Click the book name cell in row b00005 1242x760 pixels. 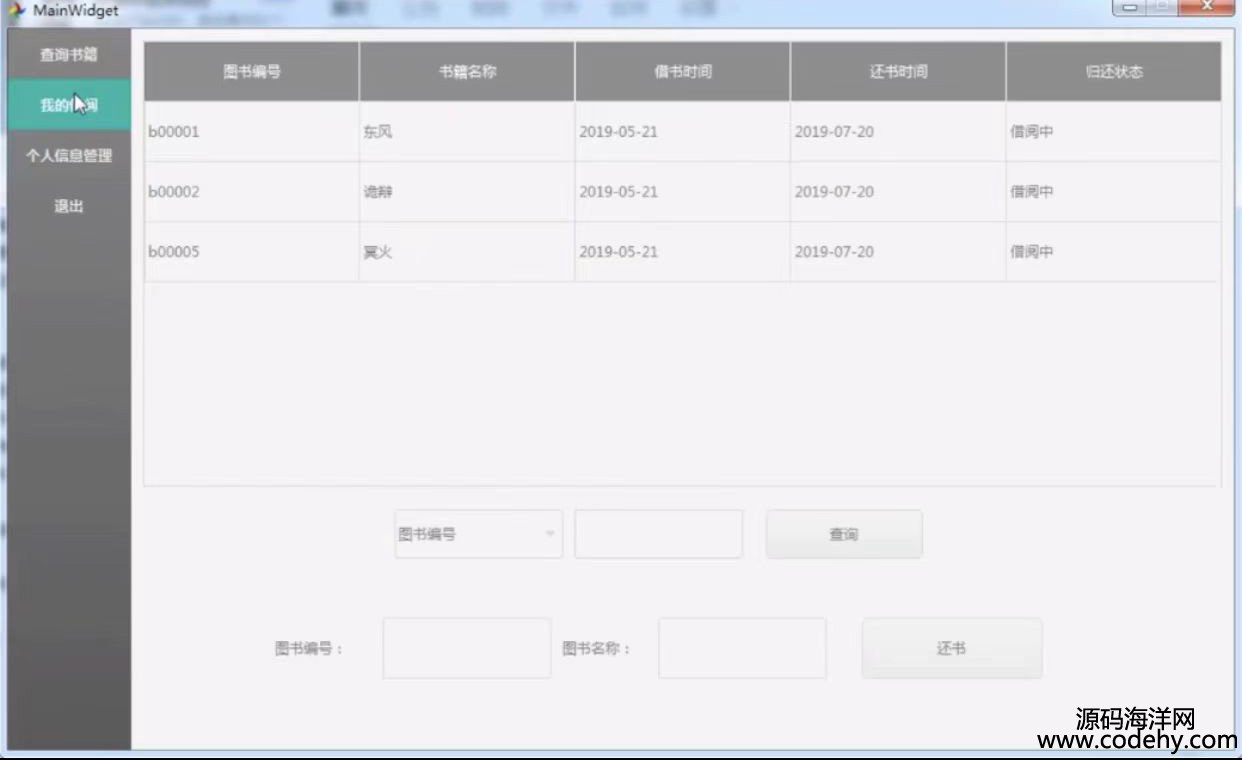tap(468, 251)
